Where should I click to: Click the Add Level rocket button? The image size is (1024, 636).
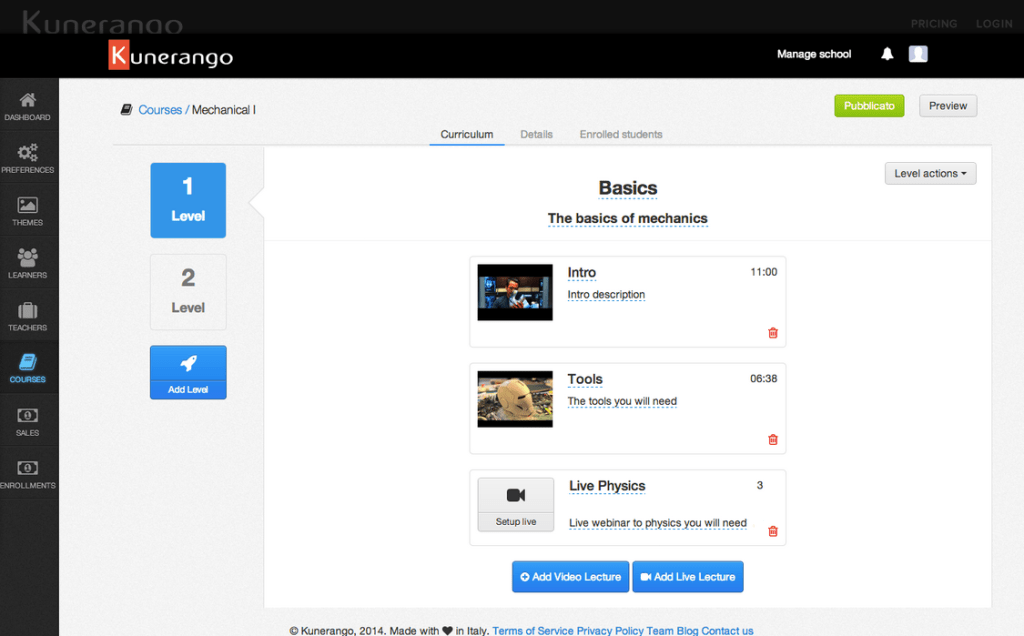(188, 372)
